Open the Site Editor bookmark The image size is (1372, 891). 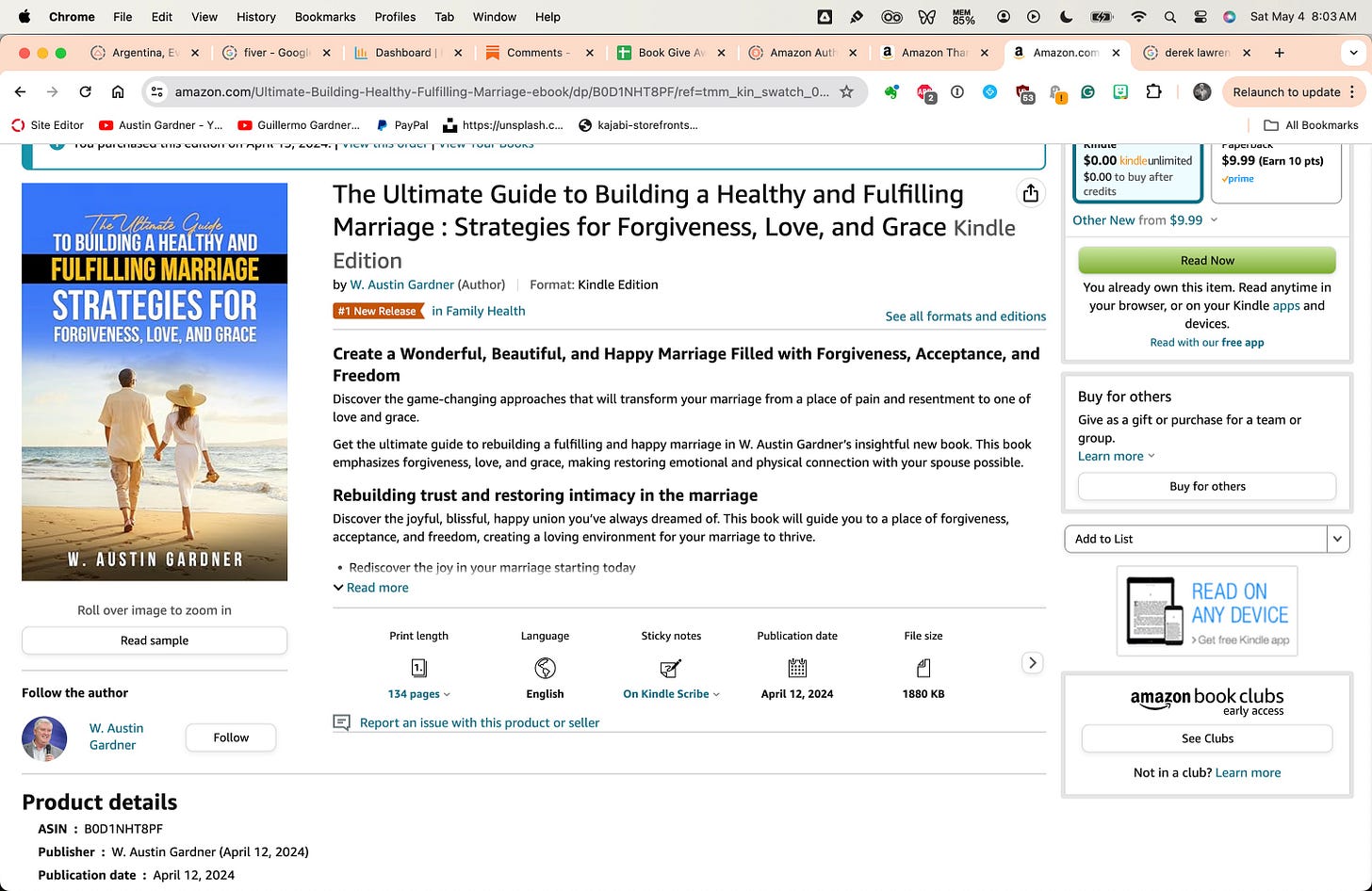click(x=47, y=124)
